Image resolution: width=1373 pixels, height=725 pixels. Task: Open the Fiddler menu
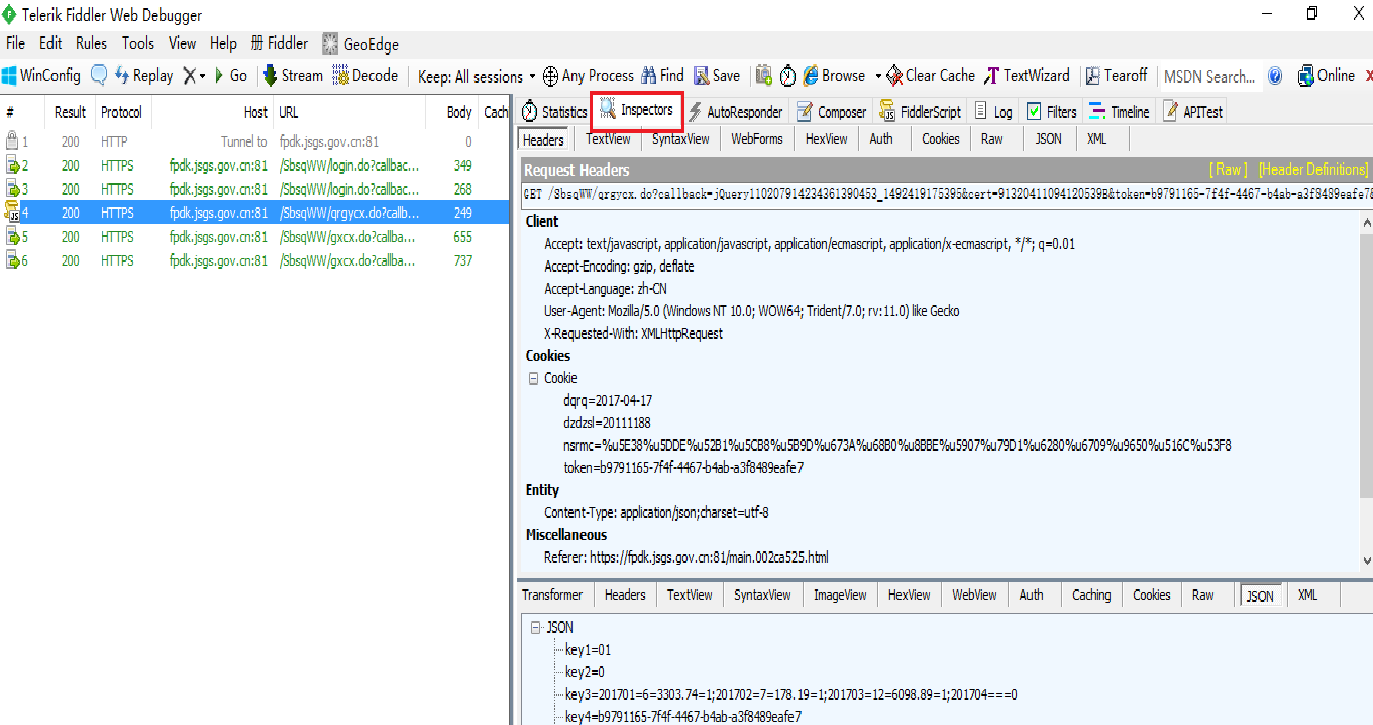pyautogui.click(x=279, y=43)
